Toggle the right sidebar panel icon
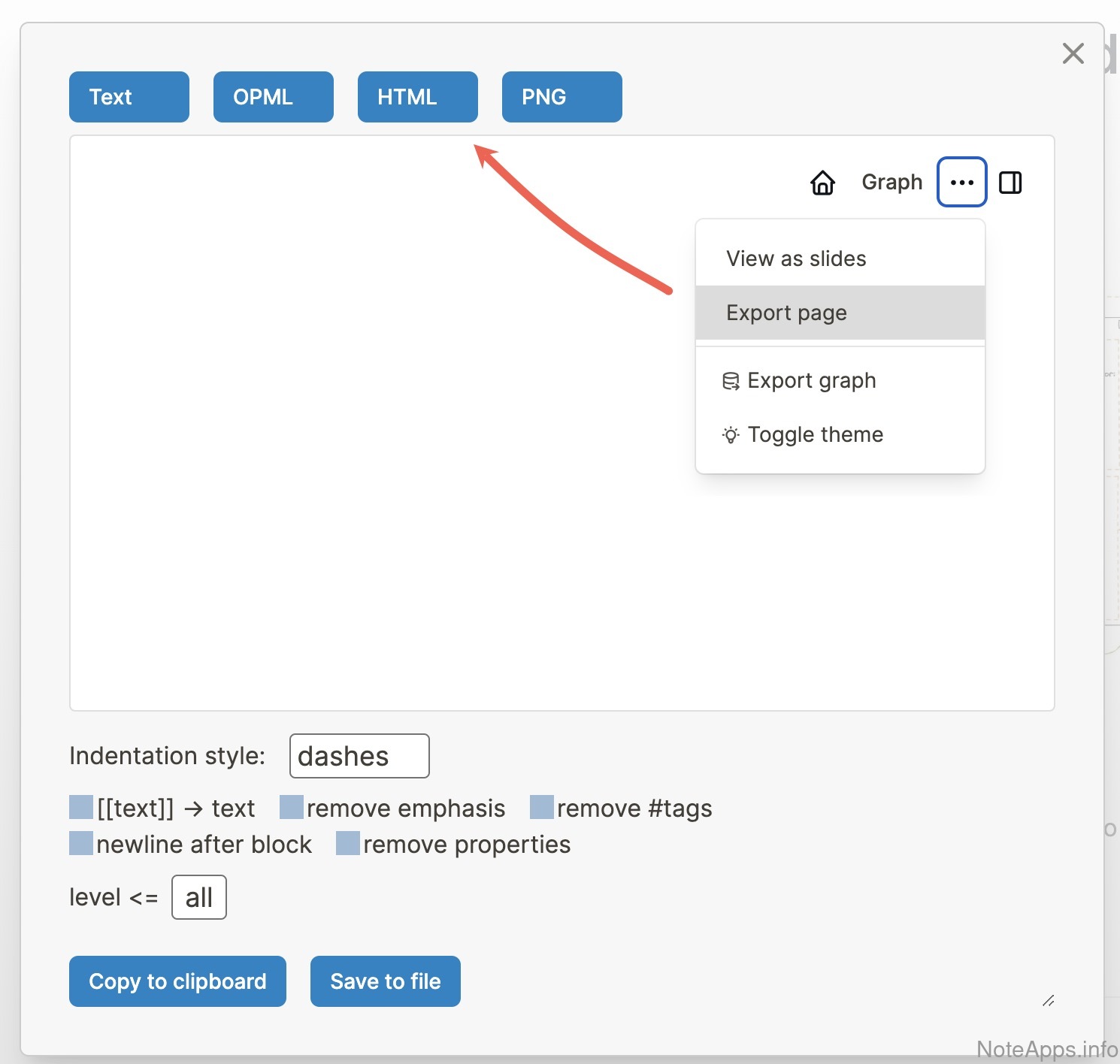This screenshot has height=1064, width=1120. [x=1010, y=183]
